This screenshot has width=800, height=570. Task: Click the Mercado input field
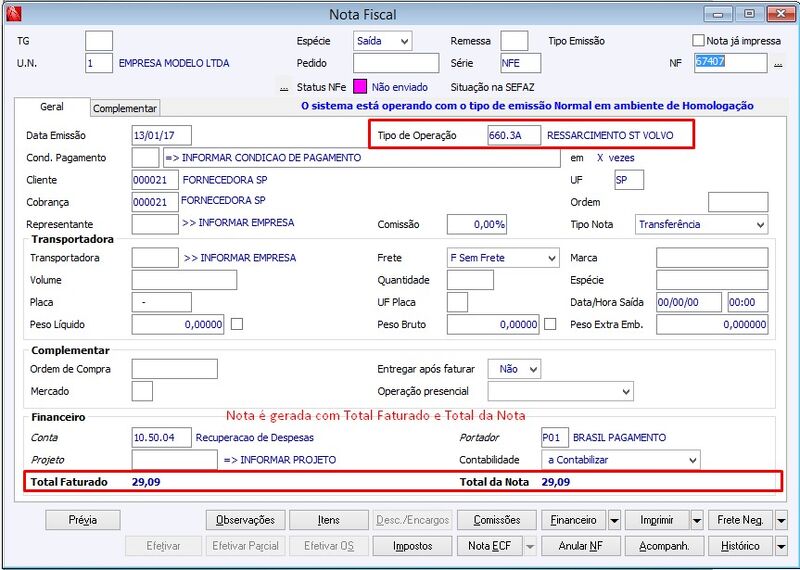tap(142, 391)
